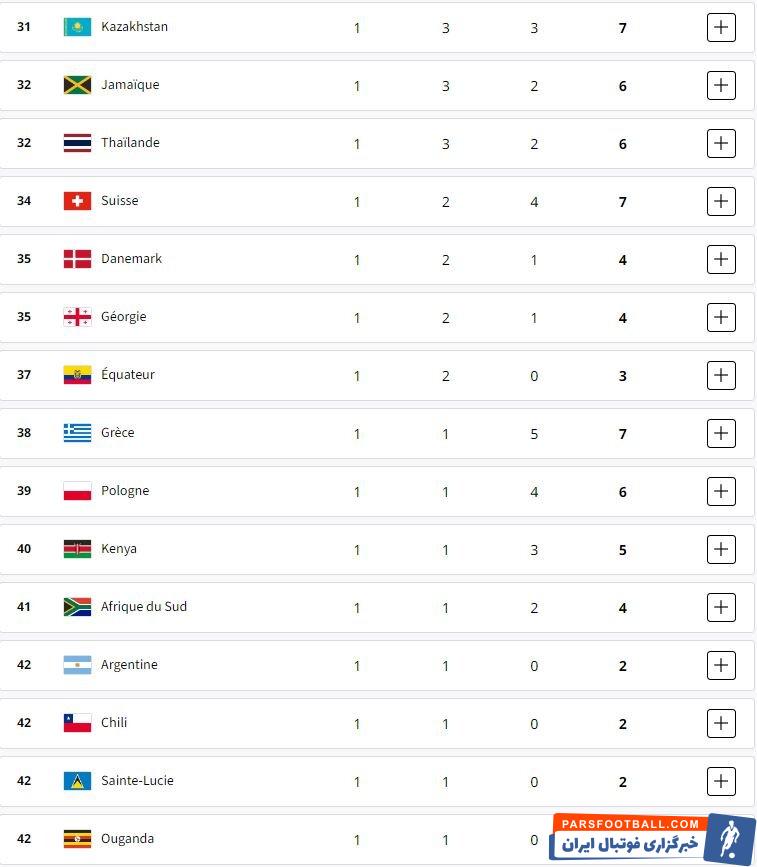Screen dimensions: 757x867
Task: Click the Ouganda country name
Action: (x=127, y=839)
